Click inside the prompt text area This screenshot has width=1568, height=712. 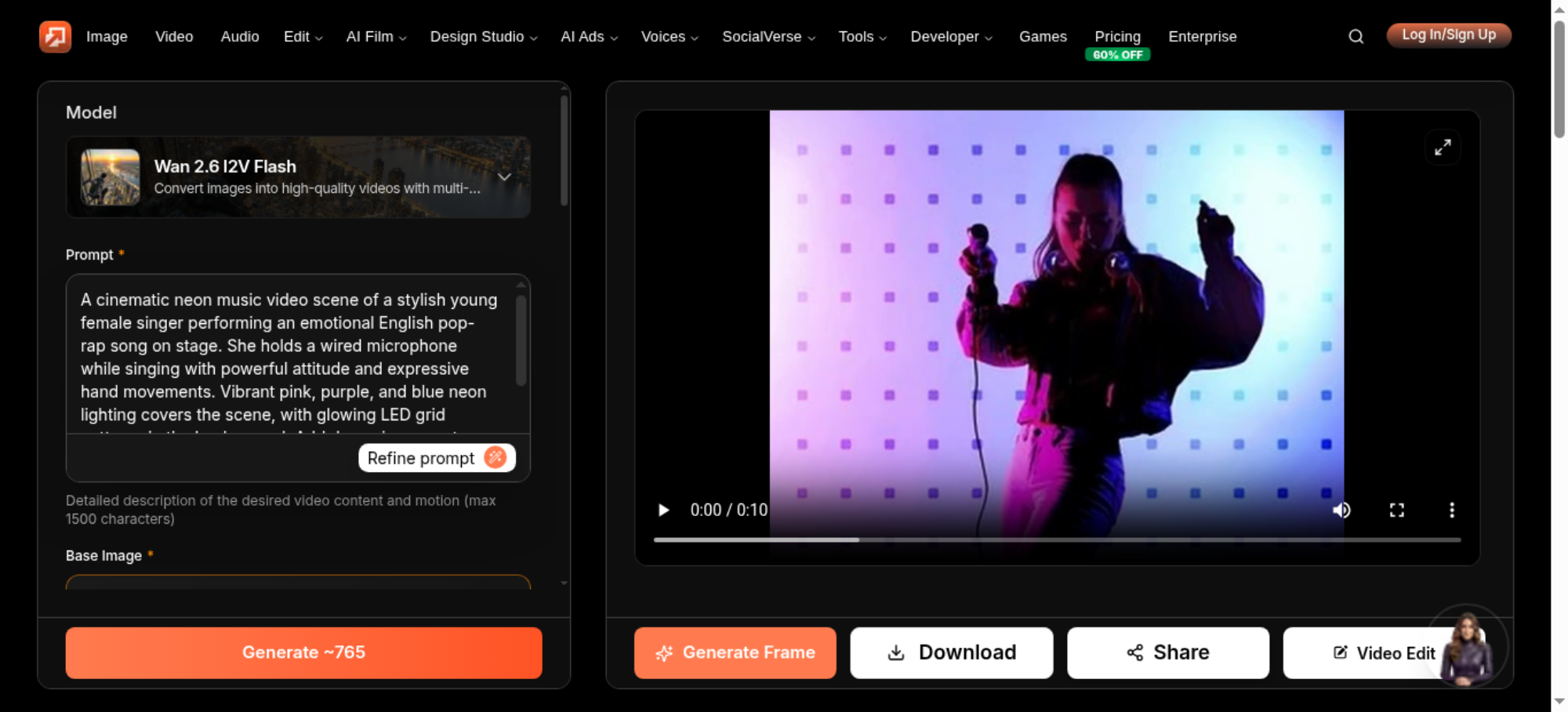tap(292, 357)
